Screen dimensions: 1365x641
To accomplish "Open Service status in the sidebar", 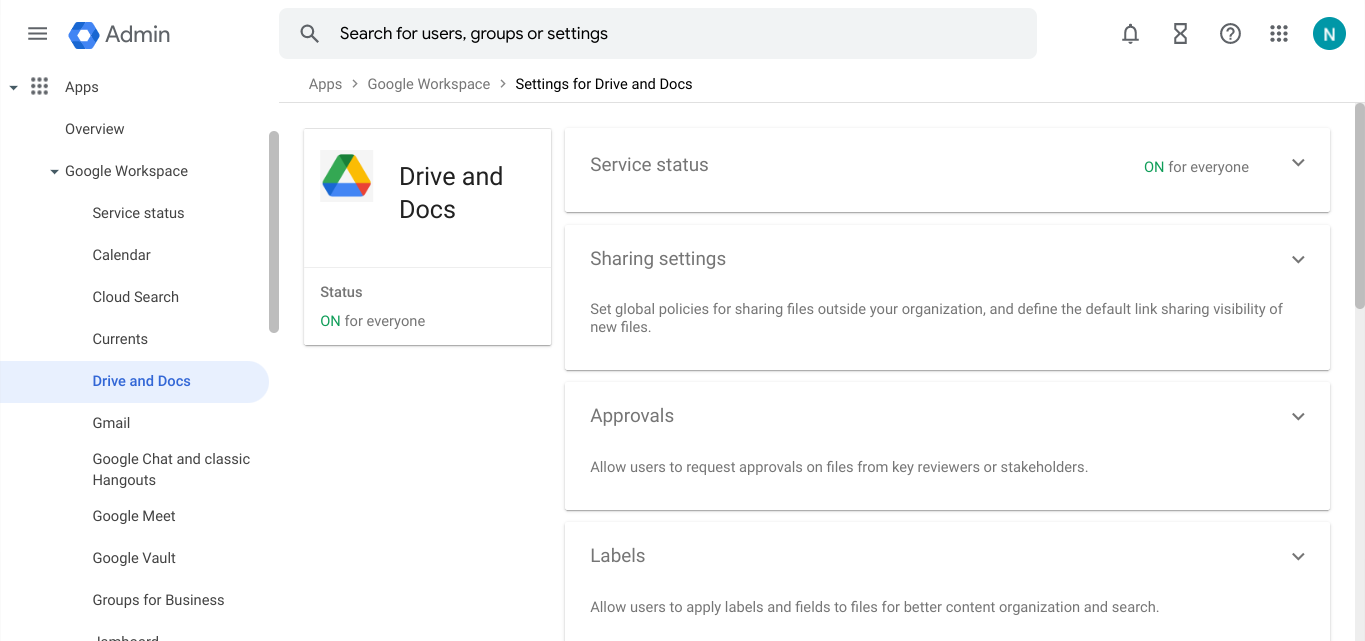I will tap(138, 213).
